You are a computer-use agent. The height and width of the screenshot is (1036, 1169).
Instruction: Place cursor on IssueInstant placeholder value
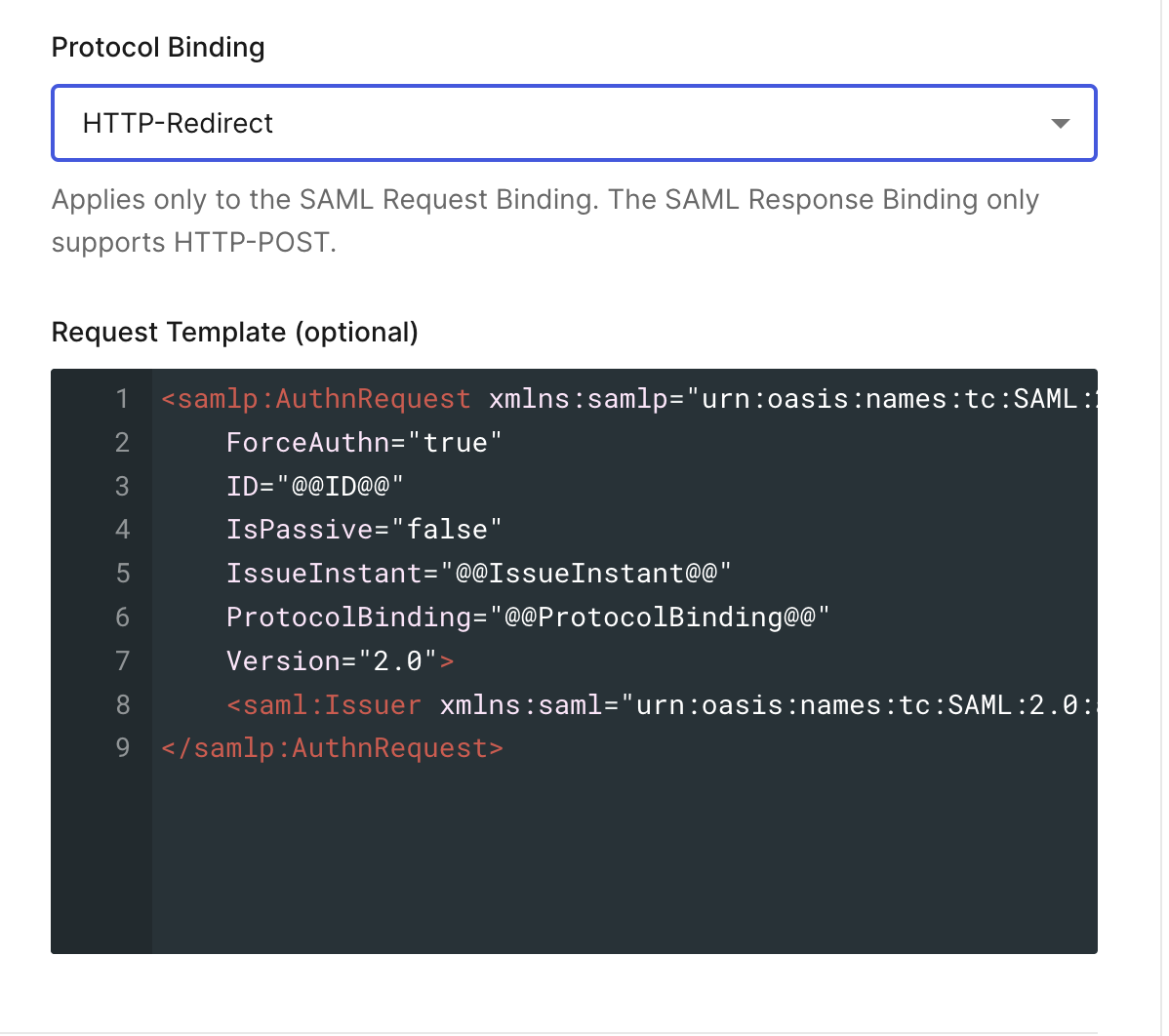coord(585,574)
